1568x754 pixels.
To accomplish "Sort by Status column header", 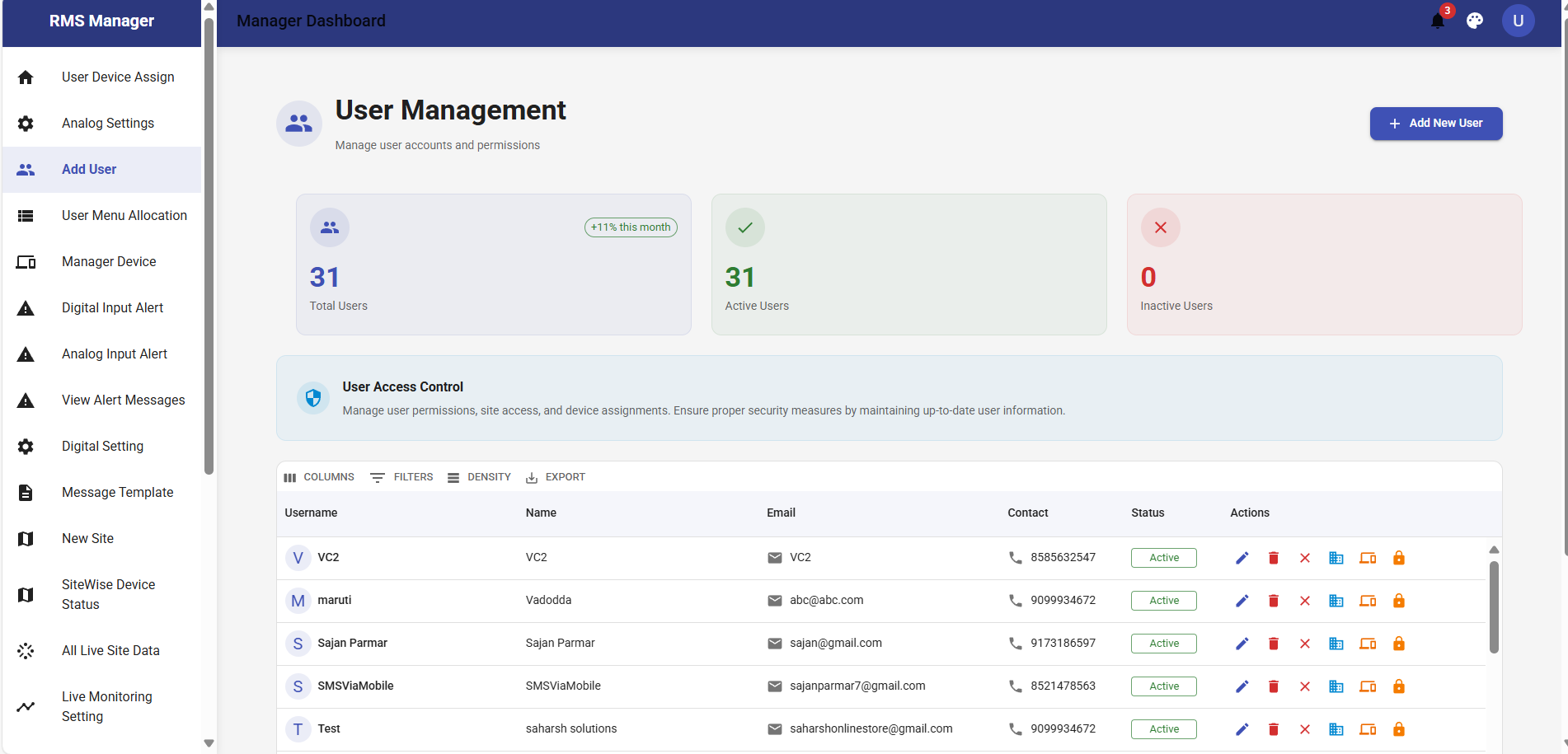I will point(1148,513).
